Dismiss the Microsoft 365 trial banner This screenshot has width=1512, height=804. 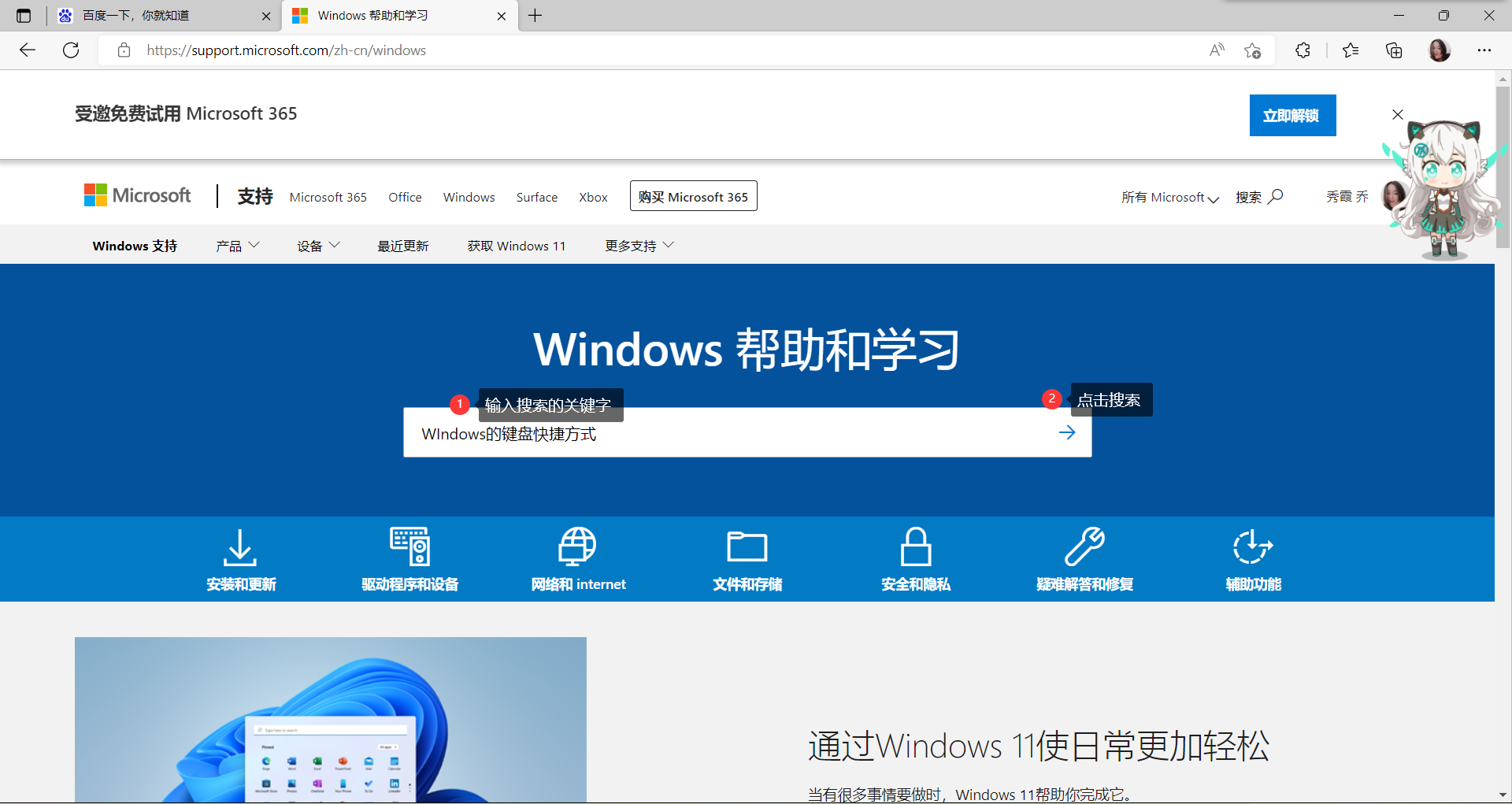[1398, 115]
